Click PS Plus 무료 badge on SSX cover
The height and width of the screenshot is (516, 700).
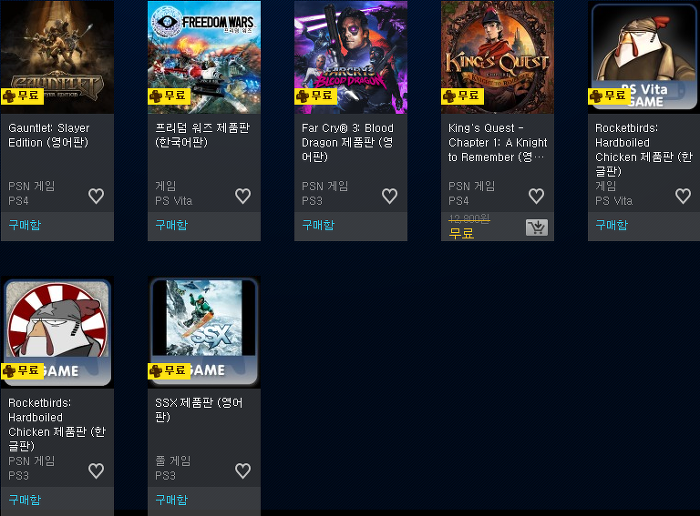click(x=169, y=371)
